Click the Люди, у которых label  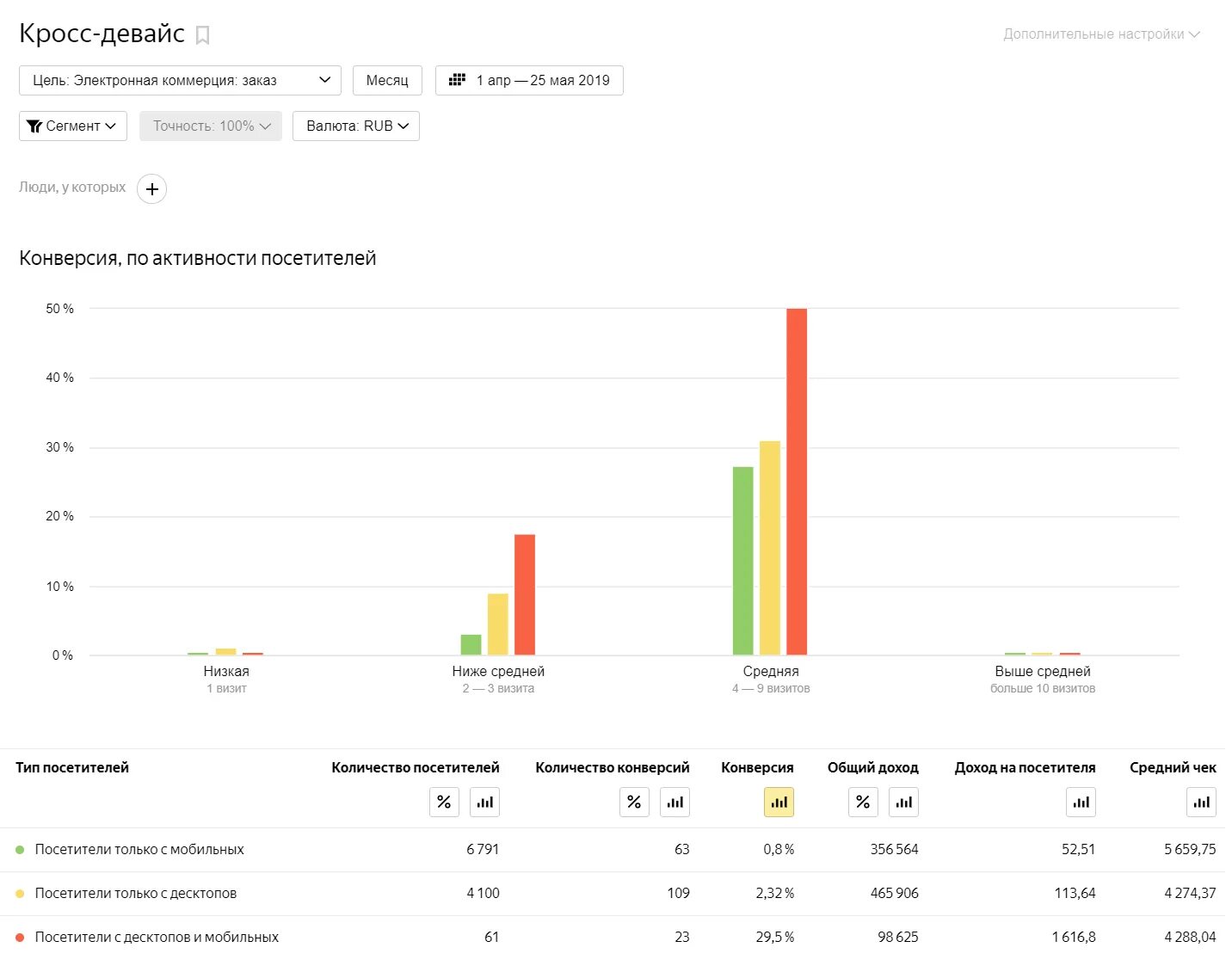click(72, 188)
